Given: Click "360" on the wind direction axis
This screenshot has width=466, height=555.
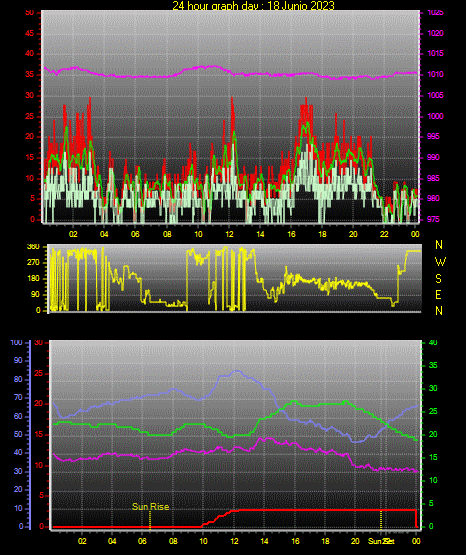Looking at the screenshot, I should [x=33, y=247].
